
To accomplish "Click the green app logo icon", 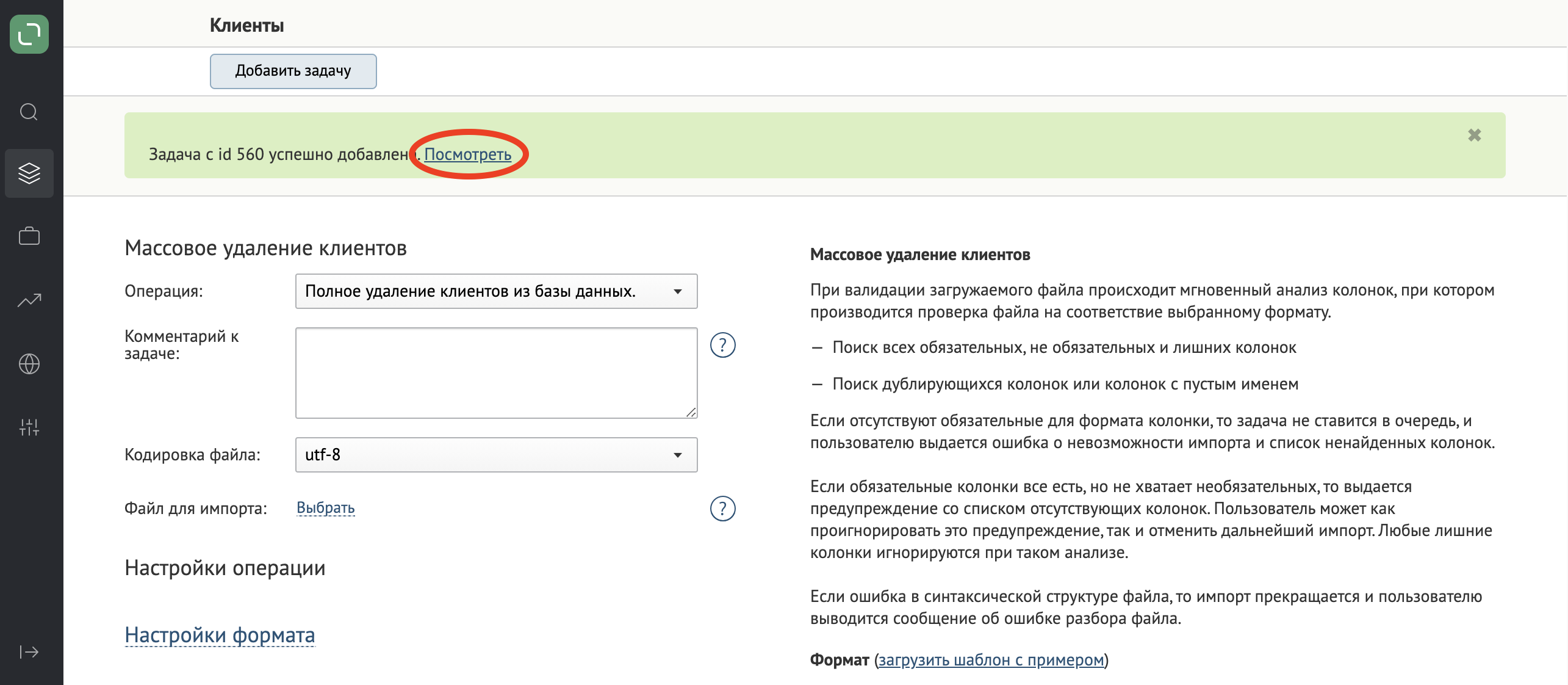I will point(29,34).
